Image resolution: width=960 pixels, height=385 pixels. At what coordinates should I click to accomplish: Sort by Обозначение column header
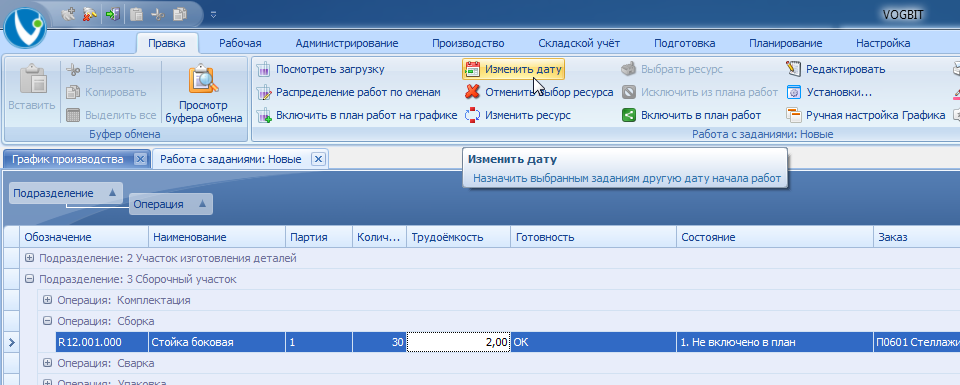[84, 237]
